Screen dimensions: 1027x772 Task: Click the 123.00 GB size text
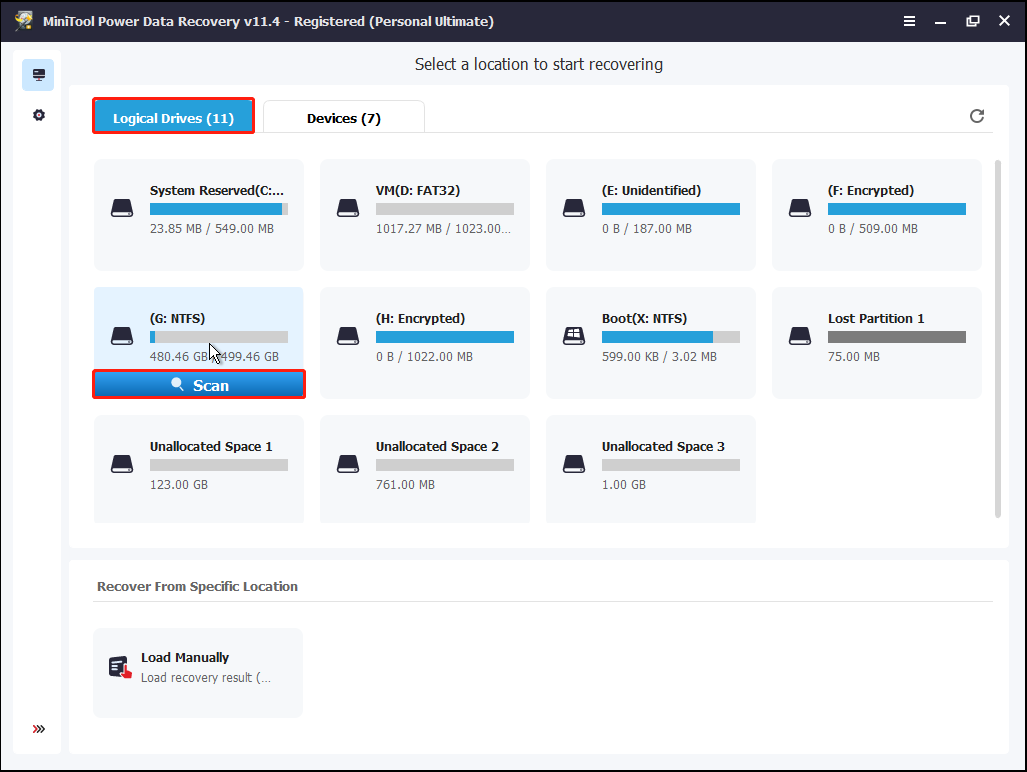[179, 485]
